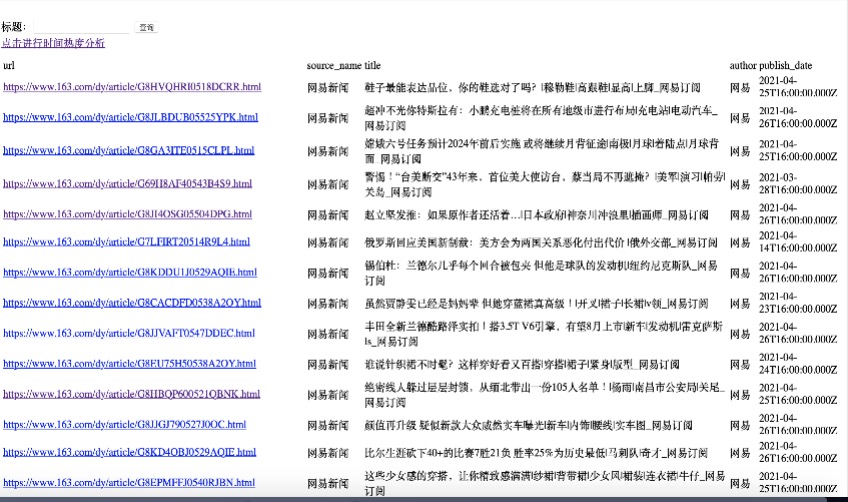Click publish date 2021-03-28T16:00:00.000Z
The height and width of the screenshot is (502, 848).
click(798, 183)
